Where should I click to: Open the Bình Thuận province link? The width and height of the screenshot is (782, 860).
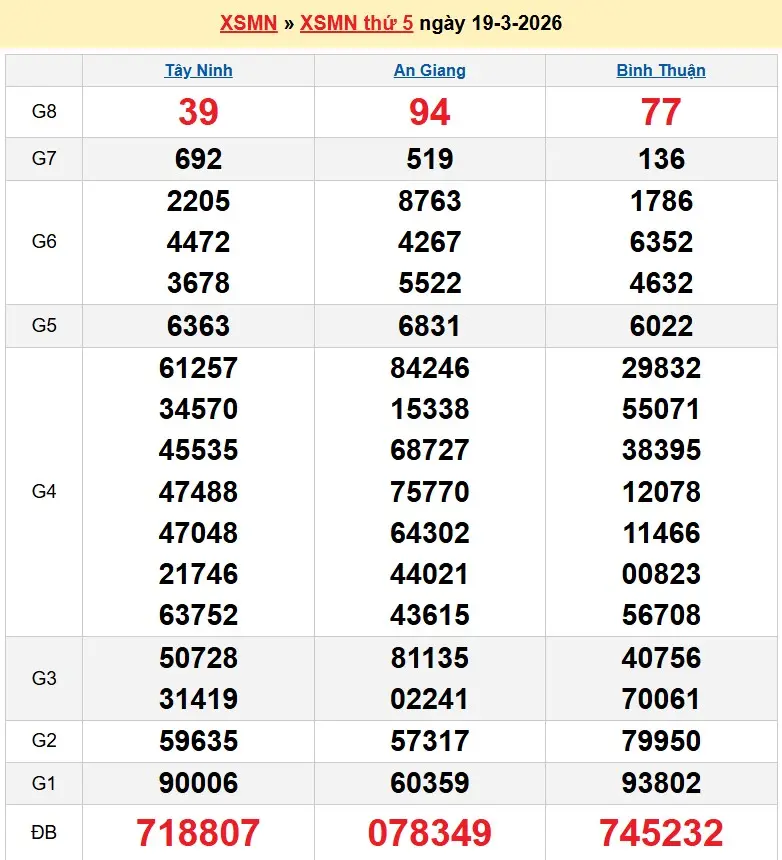click(x=661, y=70)
